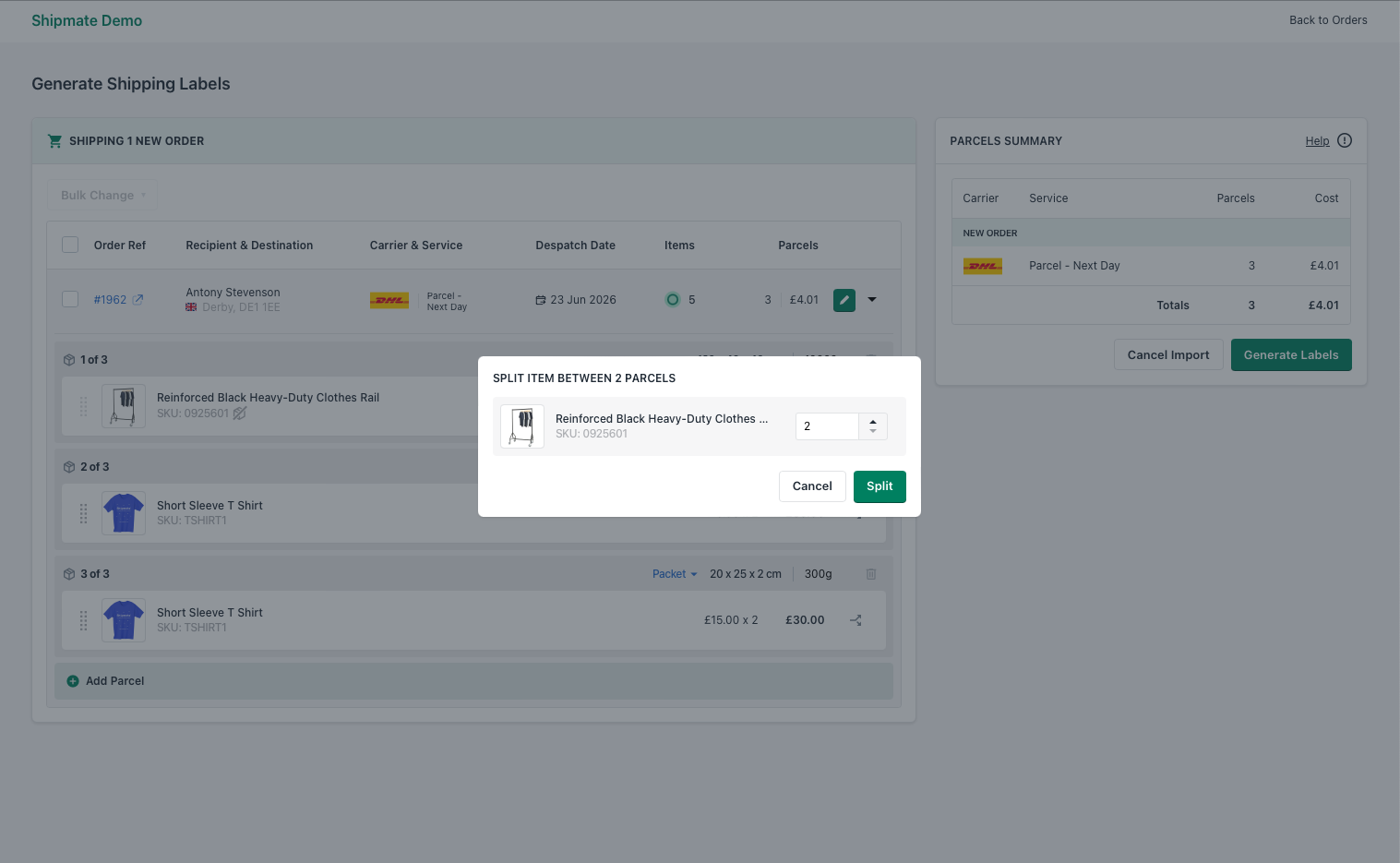1400x863 pixels.
Task: Decrease split quantity with the down arrow
Action: point(873,431)
